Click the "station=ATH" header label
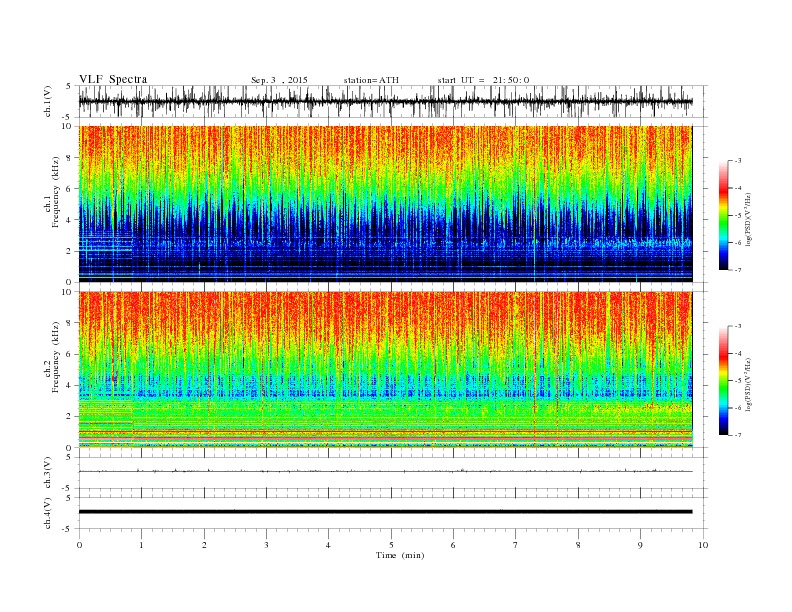Screen dimensions: 792x612 [371, 80]
